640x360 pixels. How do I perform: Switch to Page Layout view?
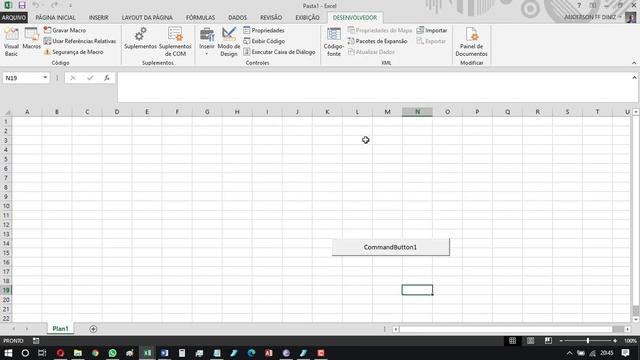click(530, 340)
